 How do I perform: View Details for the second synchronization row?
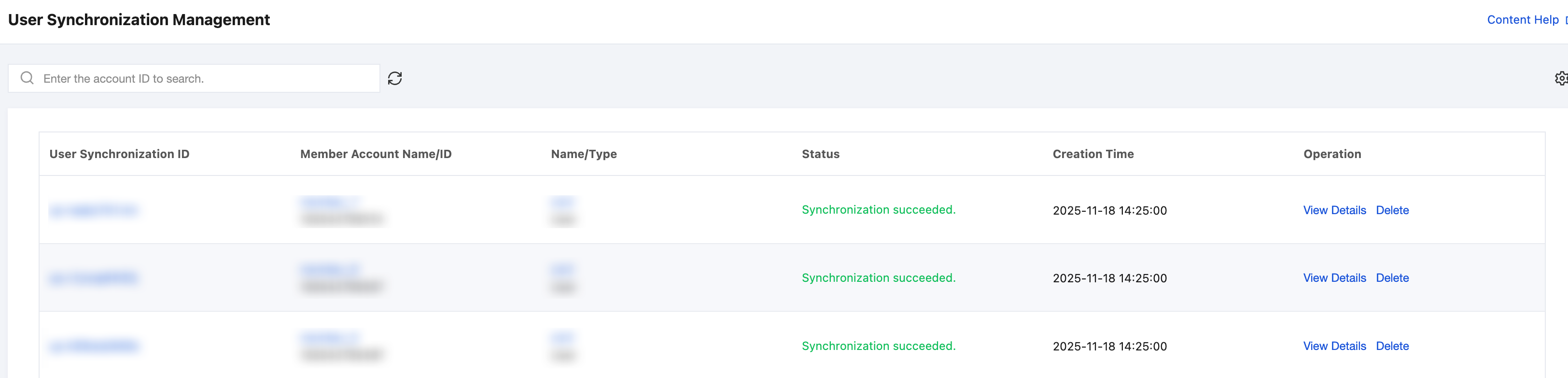1334,278
